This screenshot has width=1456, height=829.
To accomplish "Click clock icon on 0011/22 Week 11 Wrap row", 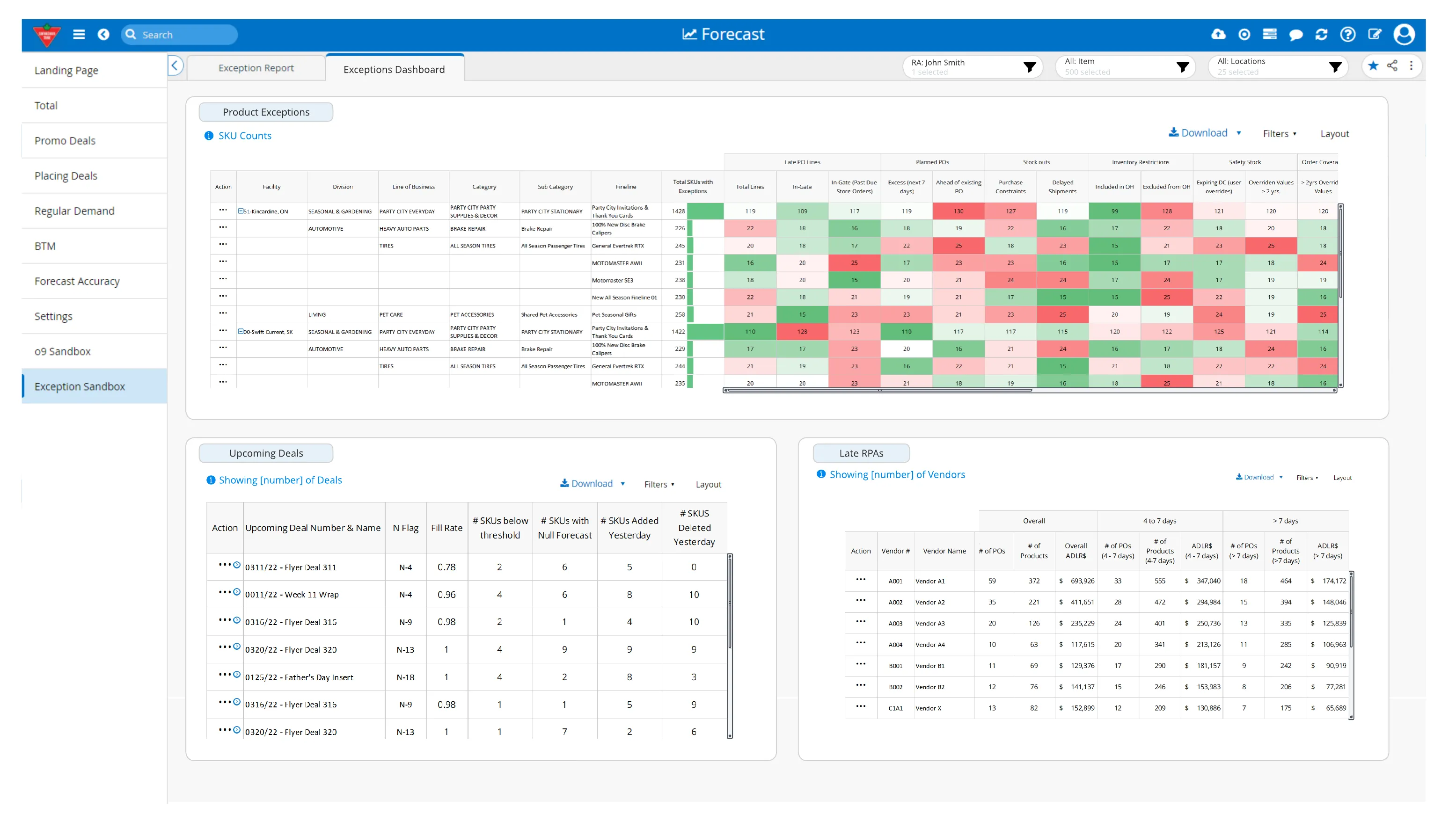I will 237,592.
